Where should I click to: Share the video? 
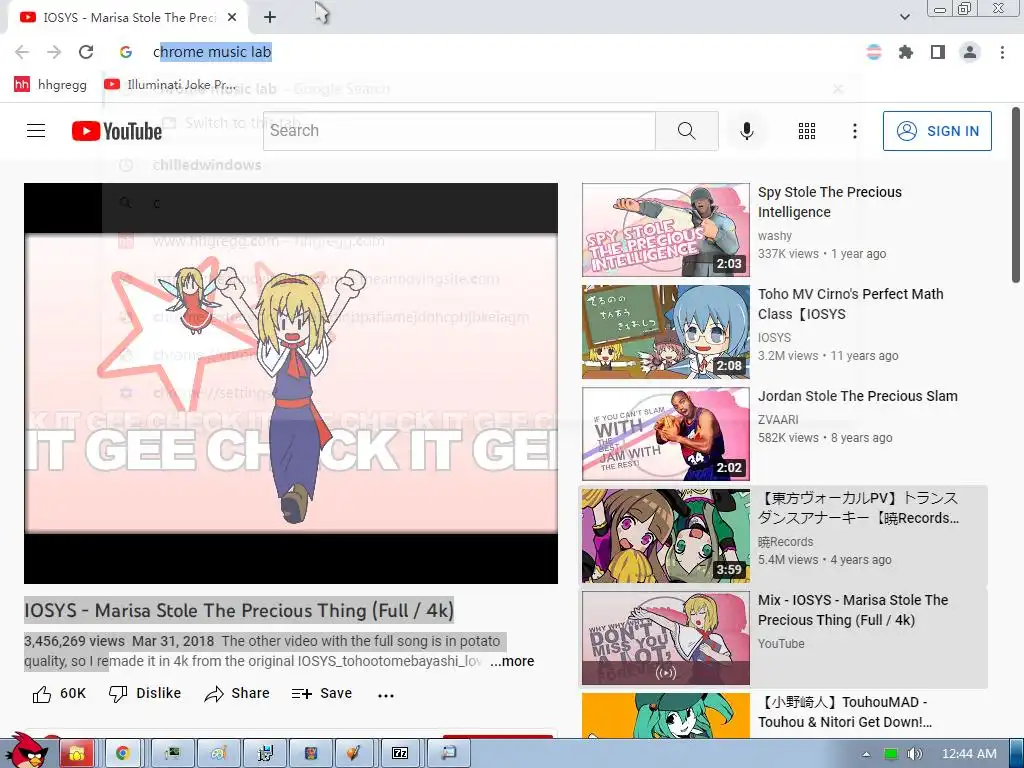(236, 694)
